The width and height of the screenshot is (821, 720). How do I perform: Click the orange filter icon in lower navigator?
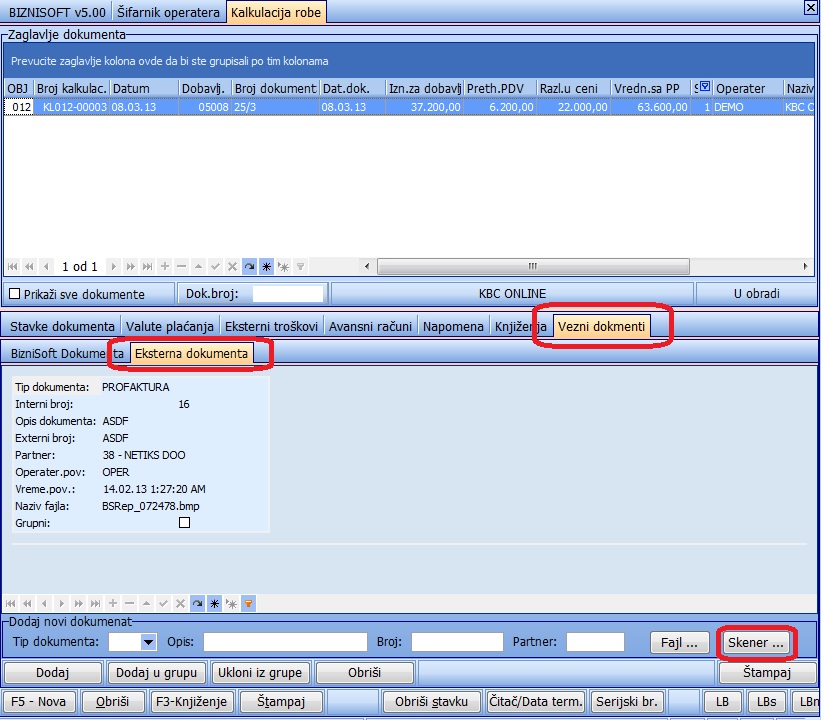click(248, 604)
